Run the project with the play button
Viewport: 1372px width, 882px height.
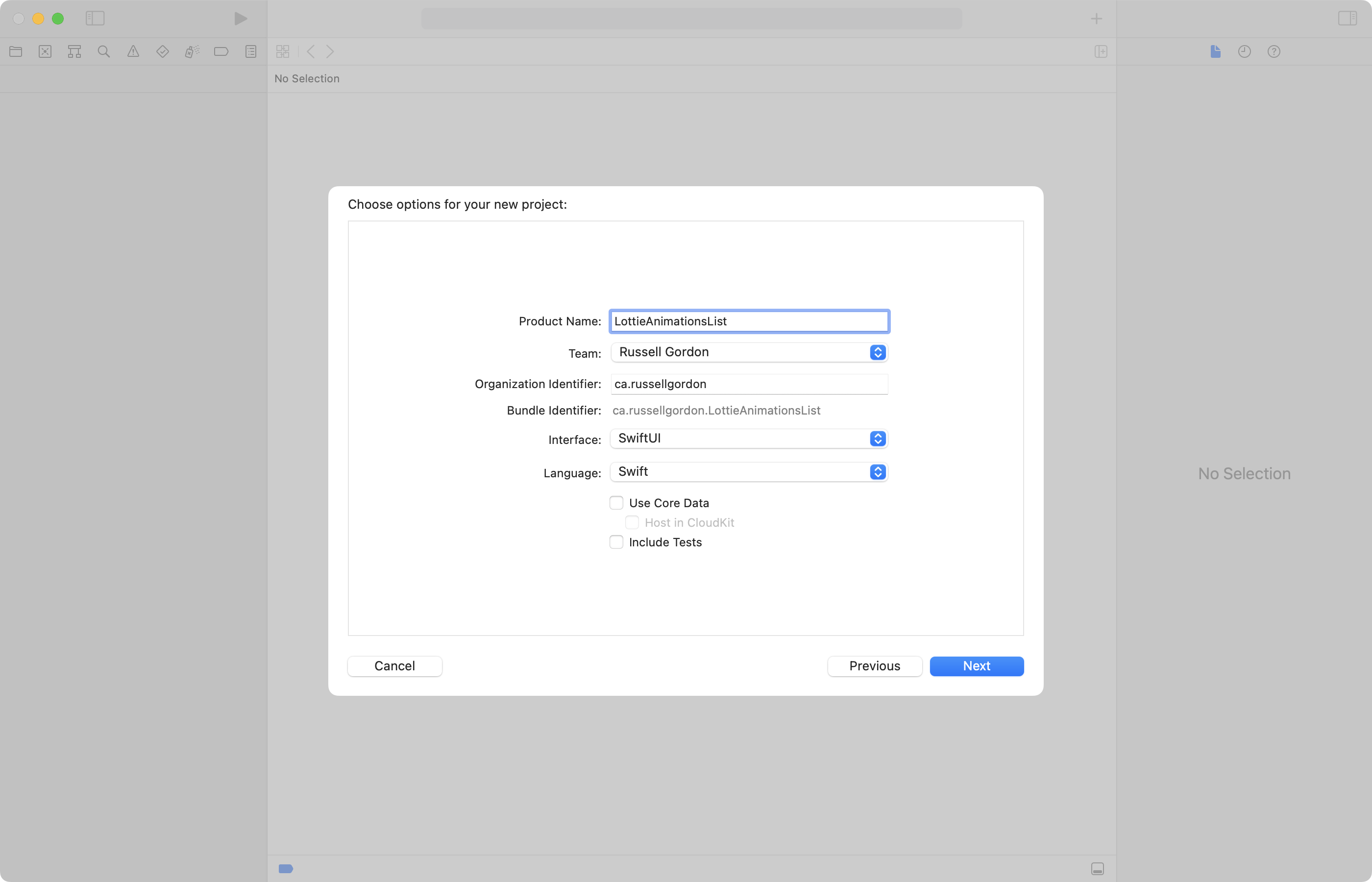point(240,18)
